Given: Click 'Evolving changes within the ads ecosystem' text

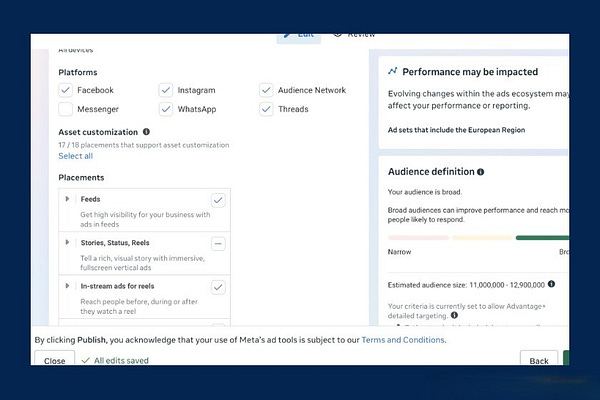Looking at the screenshot, I should (478, 100).
